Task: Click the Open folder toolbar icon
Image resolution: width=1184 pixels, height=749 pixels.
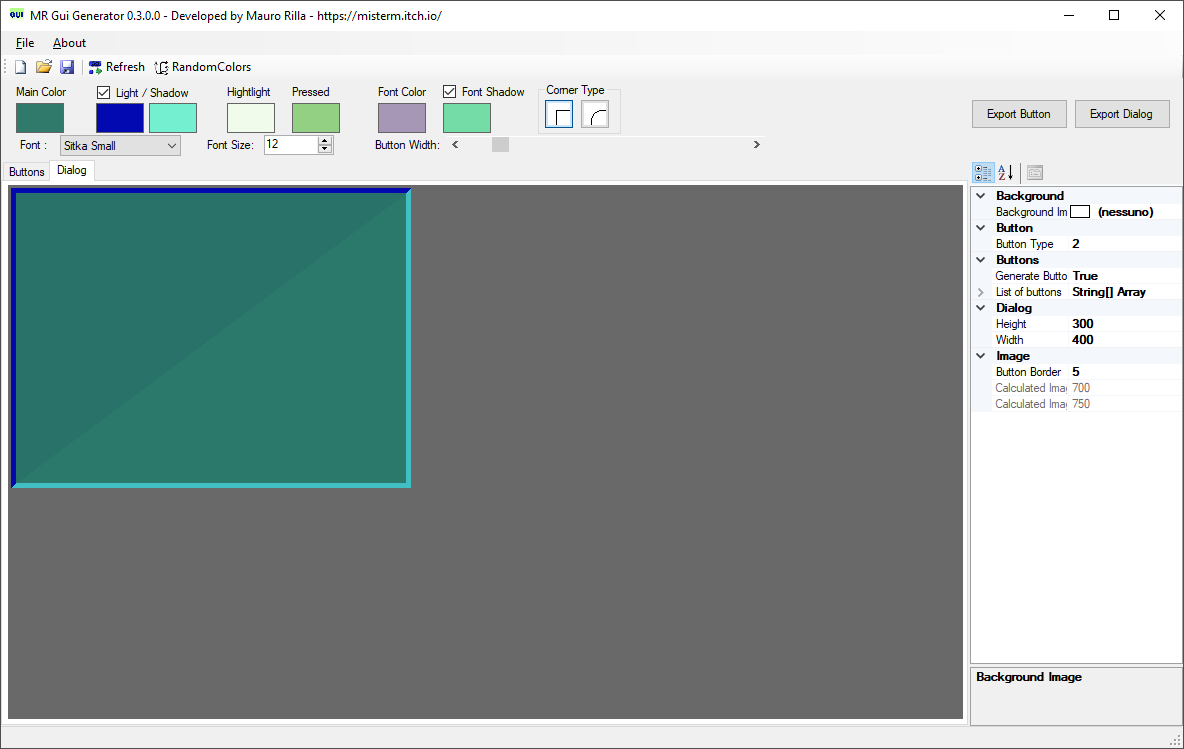Action: 44,67
